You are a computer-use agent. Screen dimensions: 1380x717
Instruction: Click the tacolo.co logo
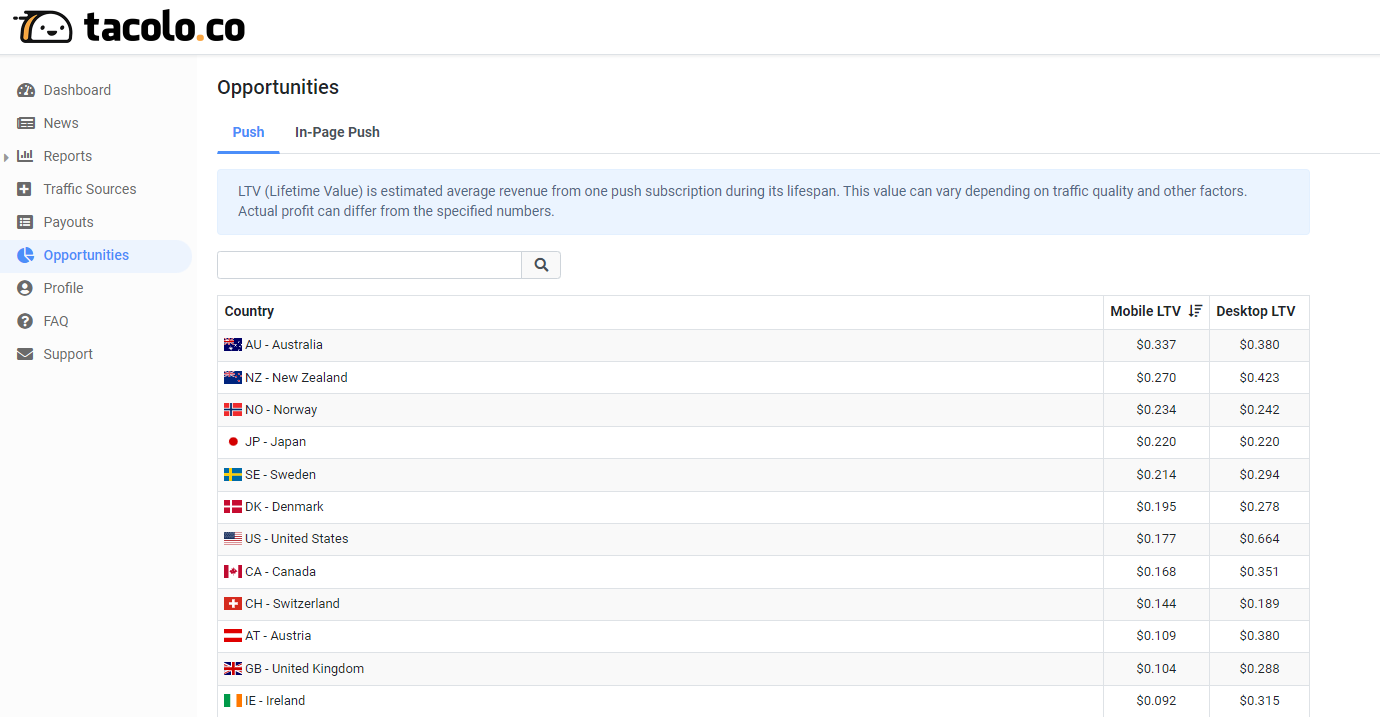(x=129, y=27)
